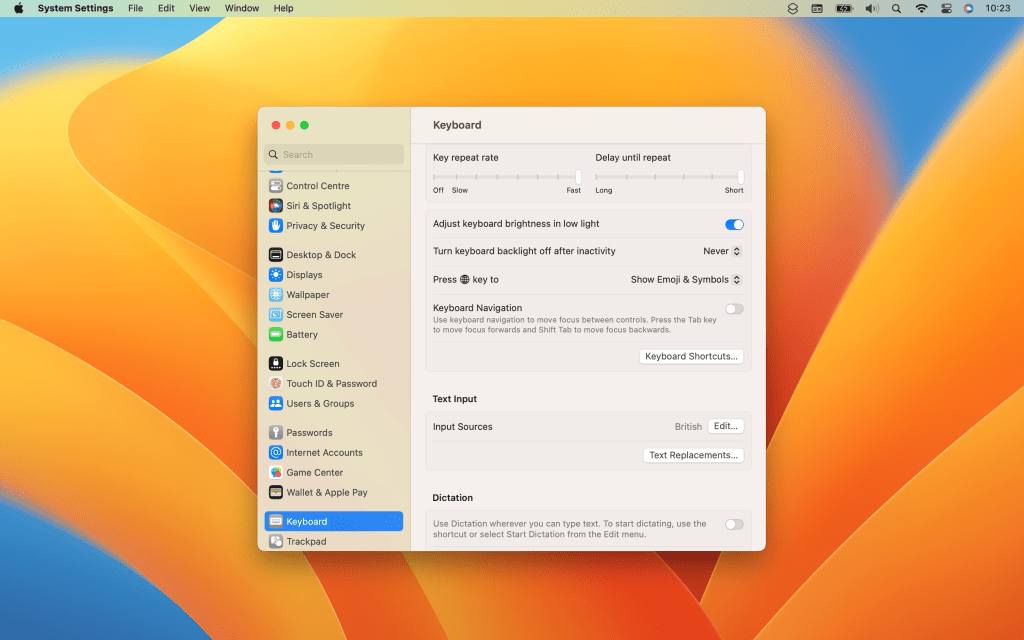The image size is (1024, 640).
Task: Click the Keyboard title in the header
Action: pyautogui.click(x=457, y=125)
